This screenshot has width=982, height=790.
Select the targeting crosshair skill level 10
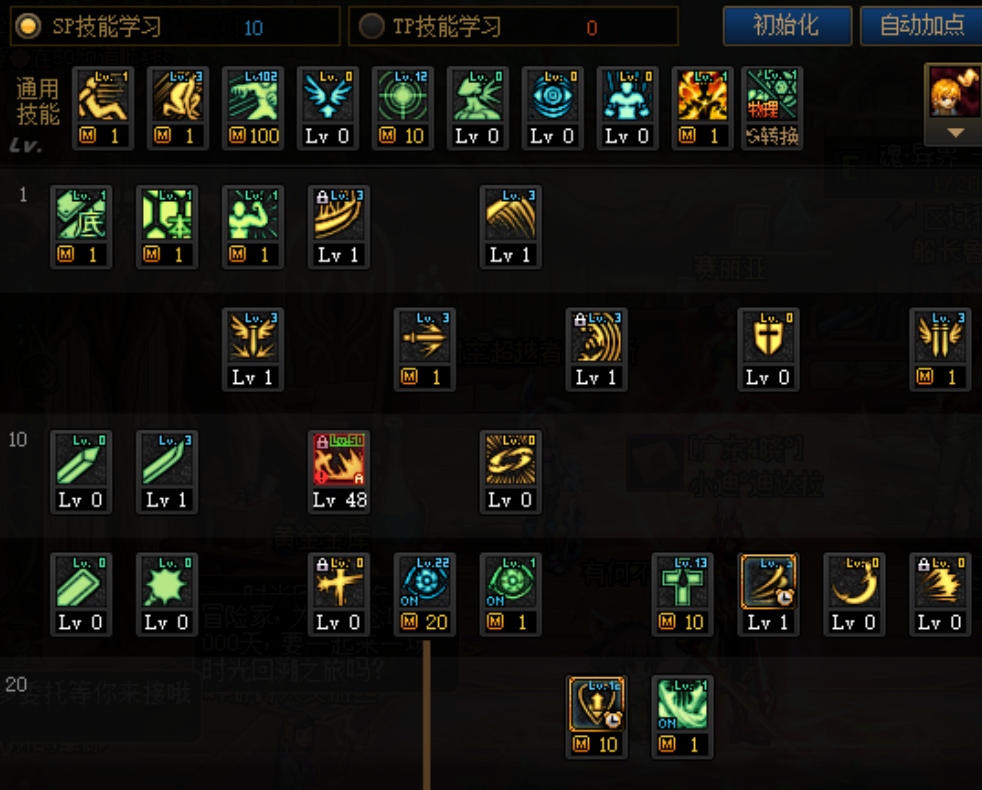(x=403, y=108)
